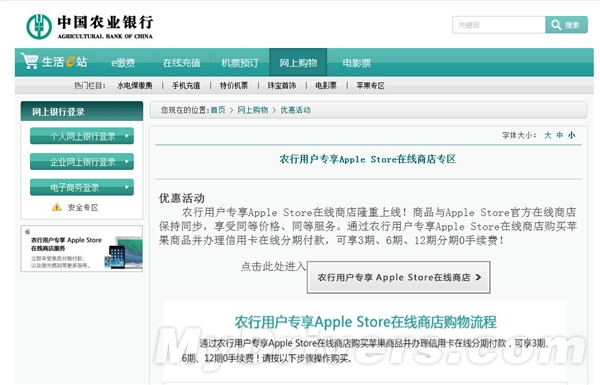Set font size to 中

coord(560,135)
